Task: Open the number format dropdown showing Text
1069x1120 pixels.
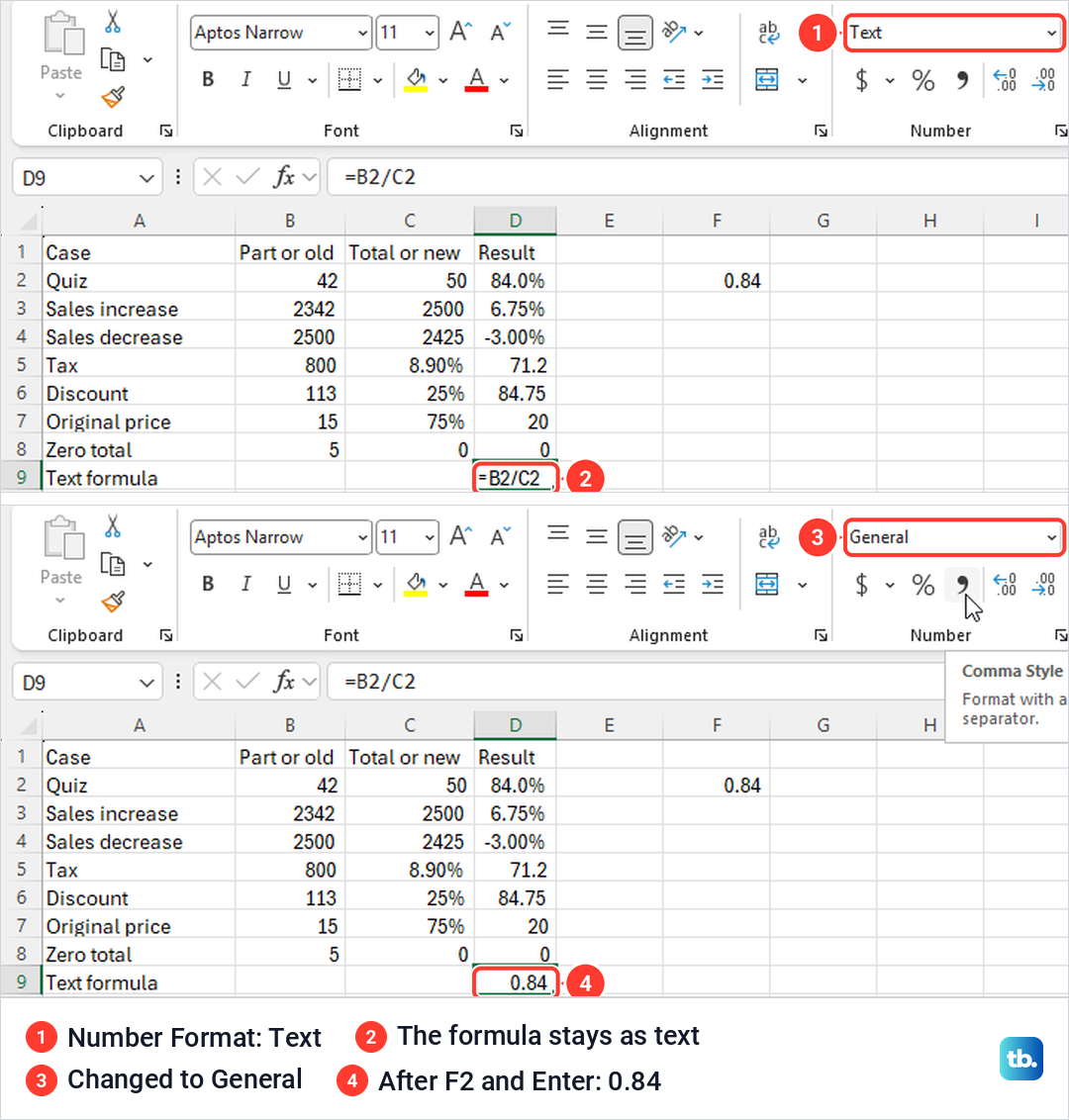Action: tap(1051, 33)
